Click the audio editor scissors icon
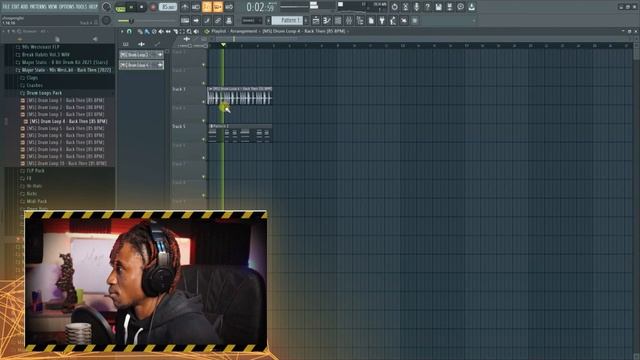640x360 pixels. 405,7
